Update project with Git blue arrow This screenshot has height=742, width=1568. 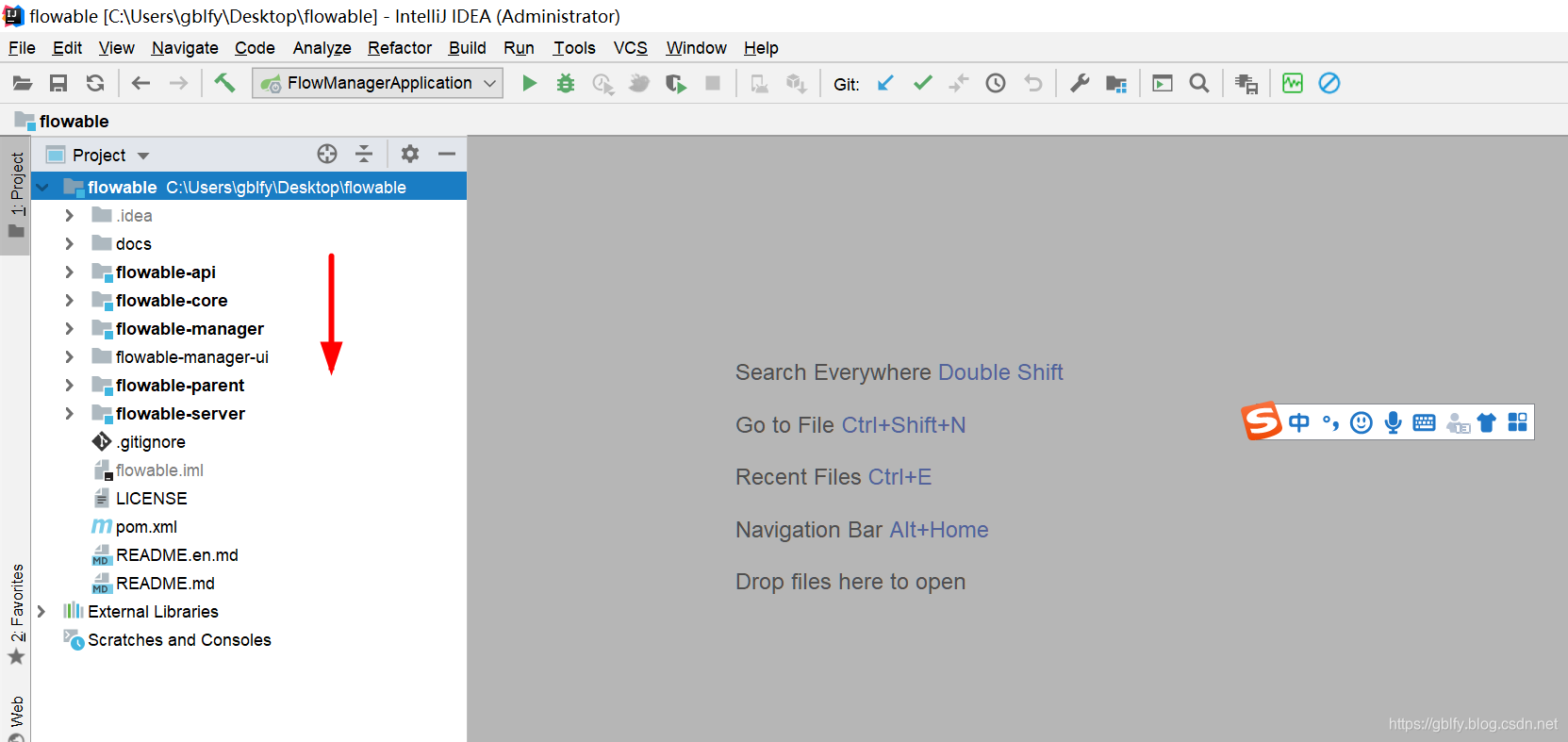tap(885, 84)
